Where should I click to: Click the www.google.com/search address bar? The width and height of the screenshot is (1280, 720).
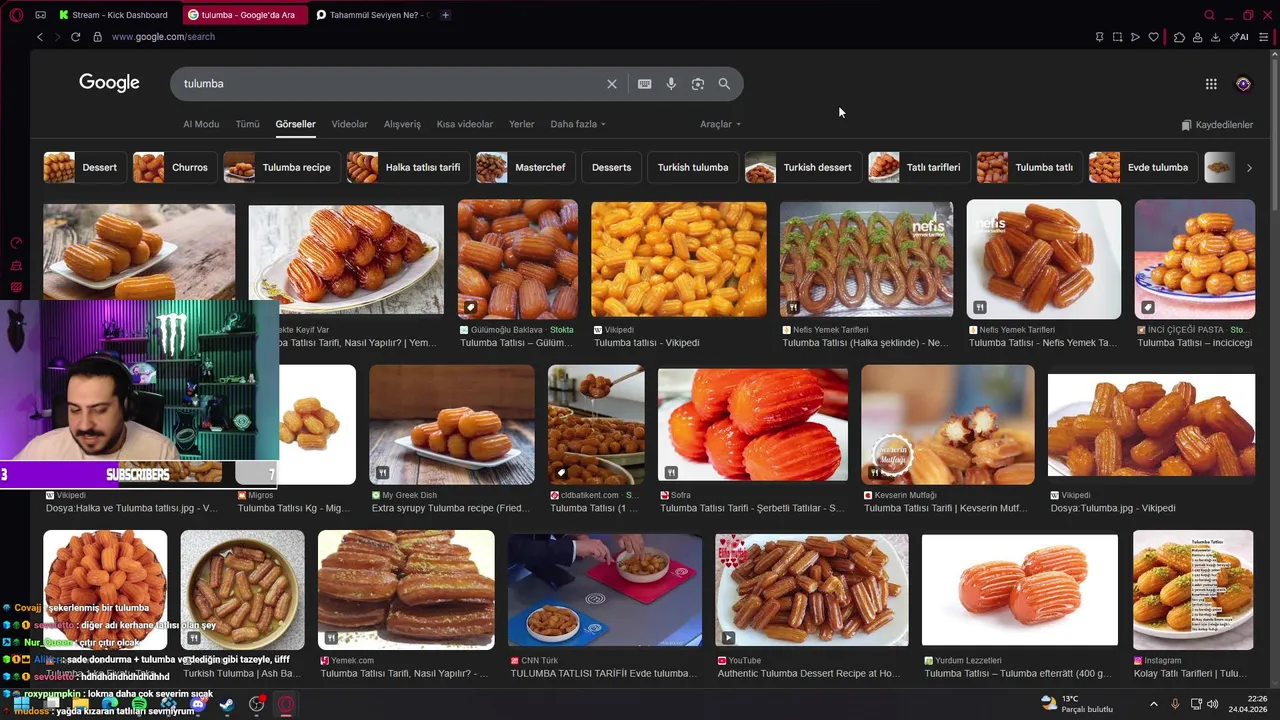click(163, 37)
